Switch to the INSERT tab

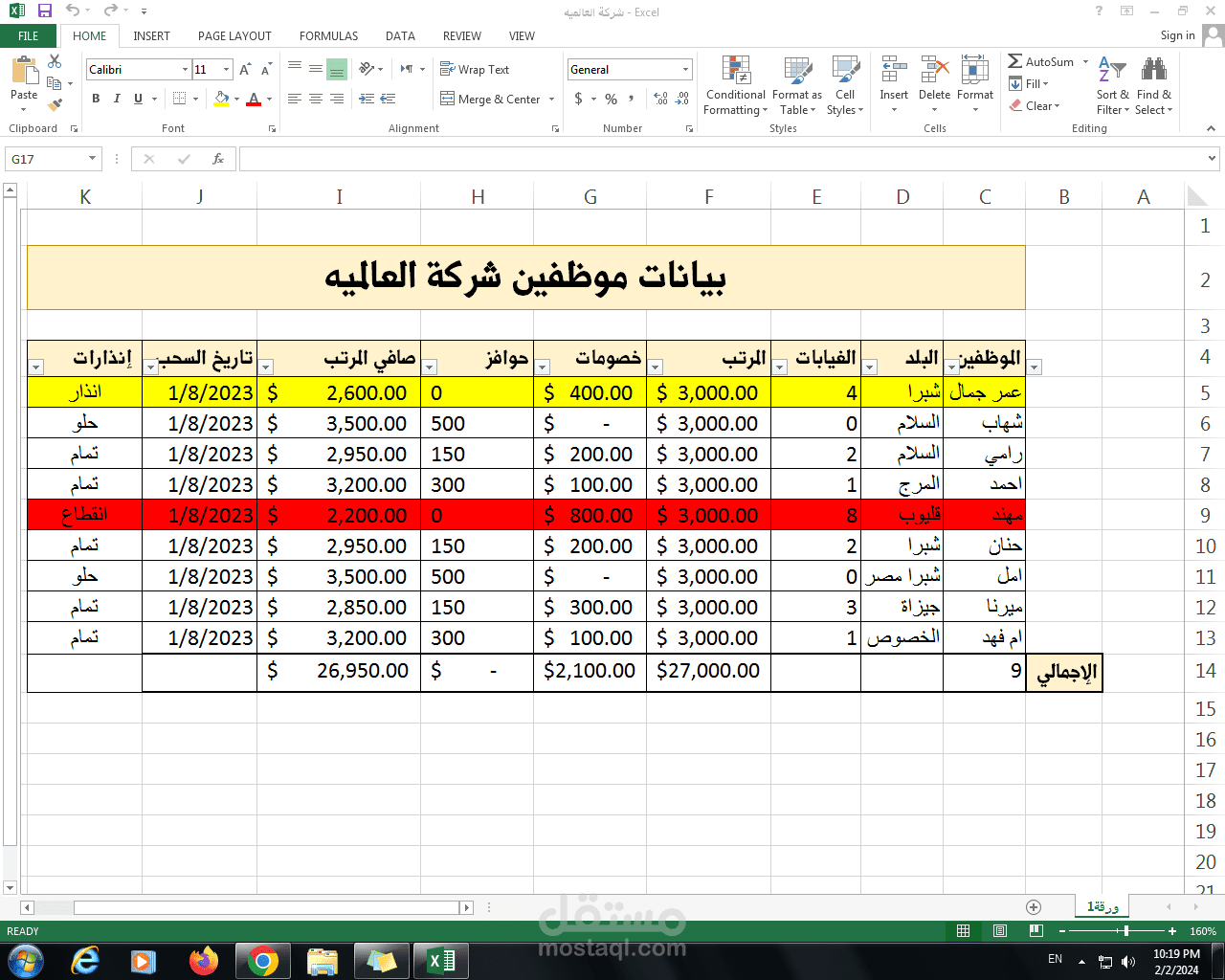[151, 36]
